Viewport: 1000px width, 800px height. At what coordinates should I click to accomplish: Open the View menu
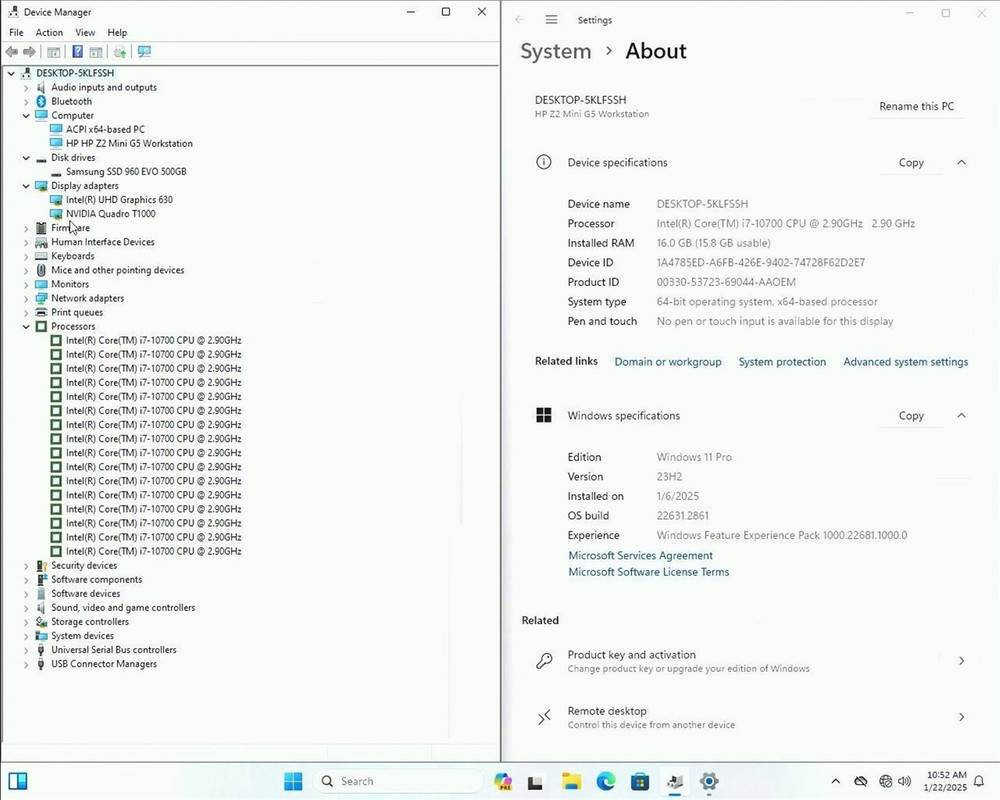click(85, 33)
